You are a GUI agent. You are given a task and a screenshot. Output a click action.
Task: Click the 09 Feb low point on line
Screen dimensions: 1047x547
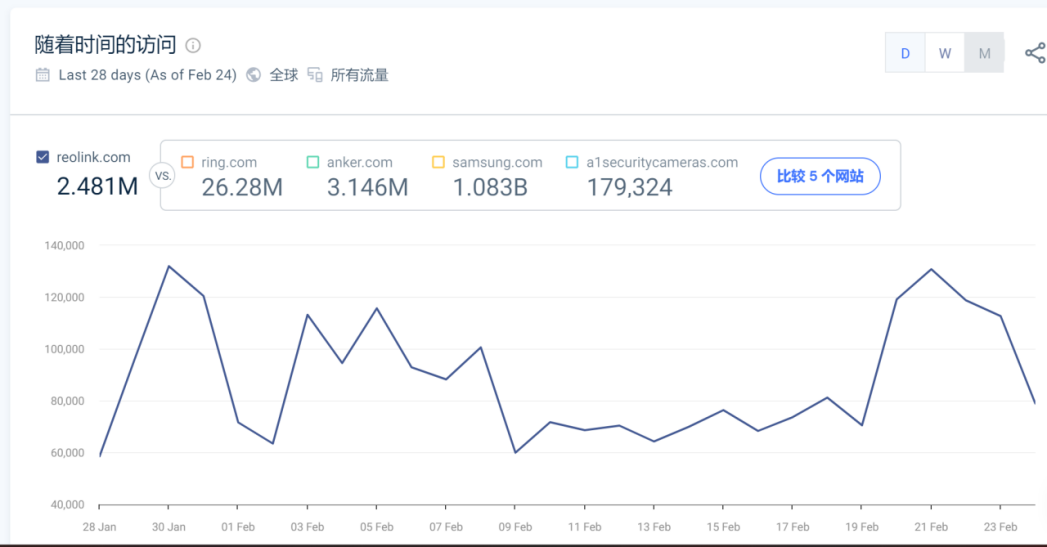pyautogui.click(x=515, y=452)
